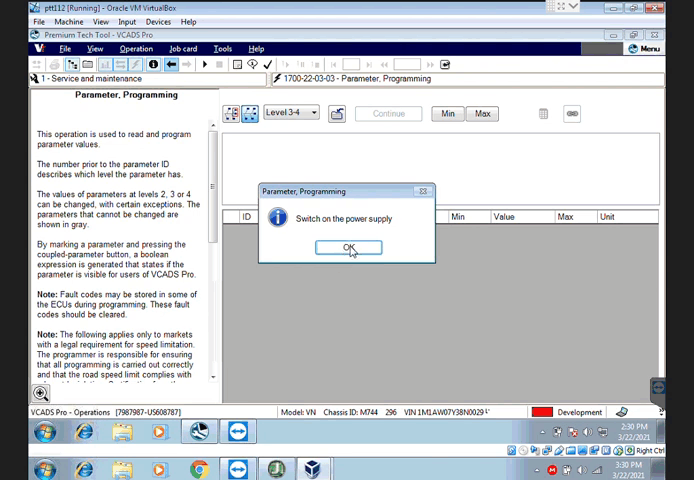Click the guest Windows Start button

point(45,432)
